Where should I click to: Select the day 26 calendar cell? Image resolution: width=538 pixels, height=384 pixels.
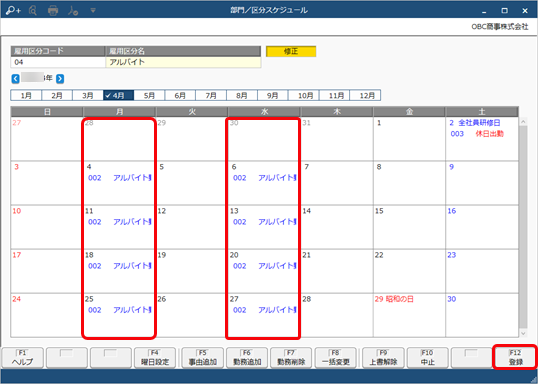pyautogui.click(x=192, y=315)
